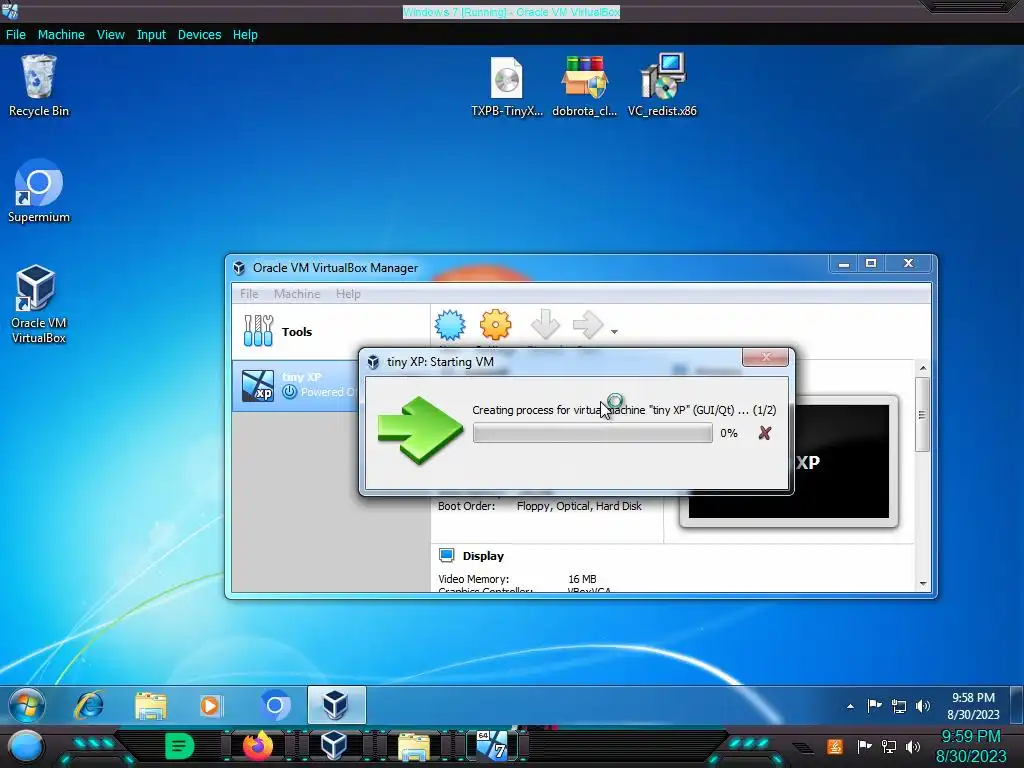The height and width of the screenshot is (768, 1024).
Task: Click the orange Java tray icon on host
Action: pos(835,746)
